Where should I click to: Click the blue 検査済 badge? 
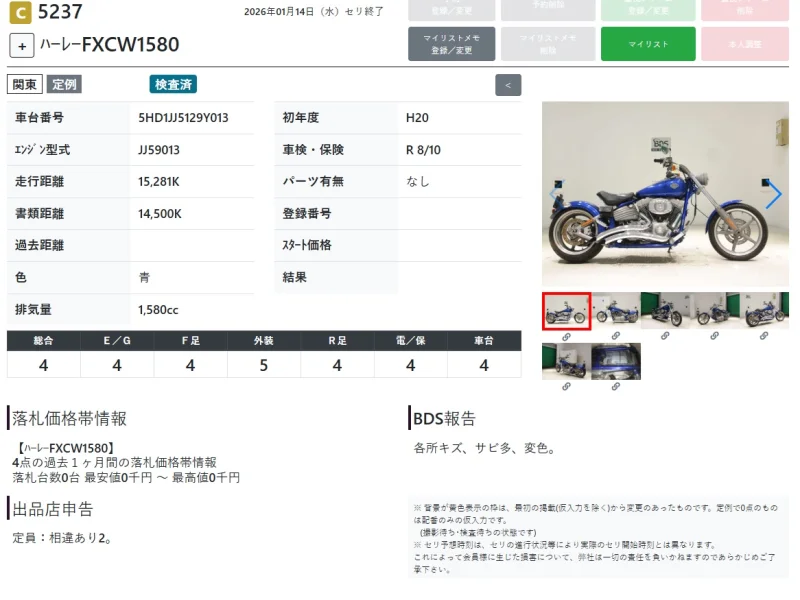click(173, 84)
